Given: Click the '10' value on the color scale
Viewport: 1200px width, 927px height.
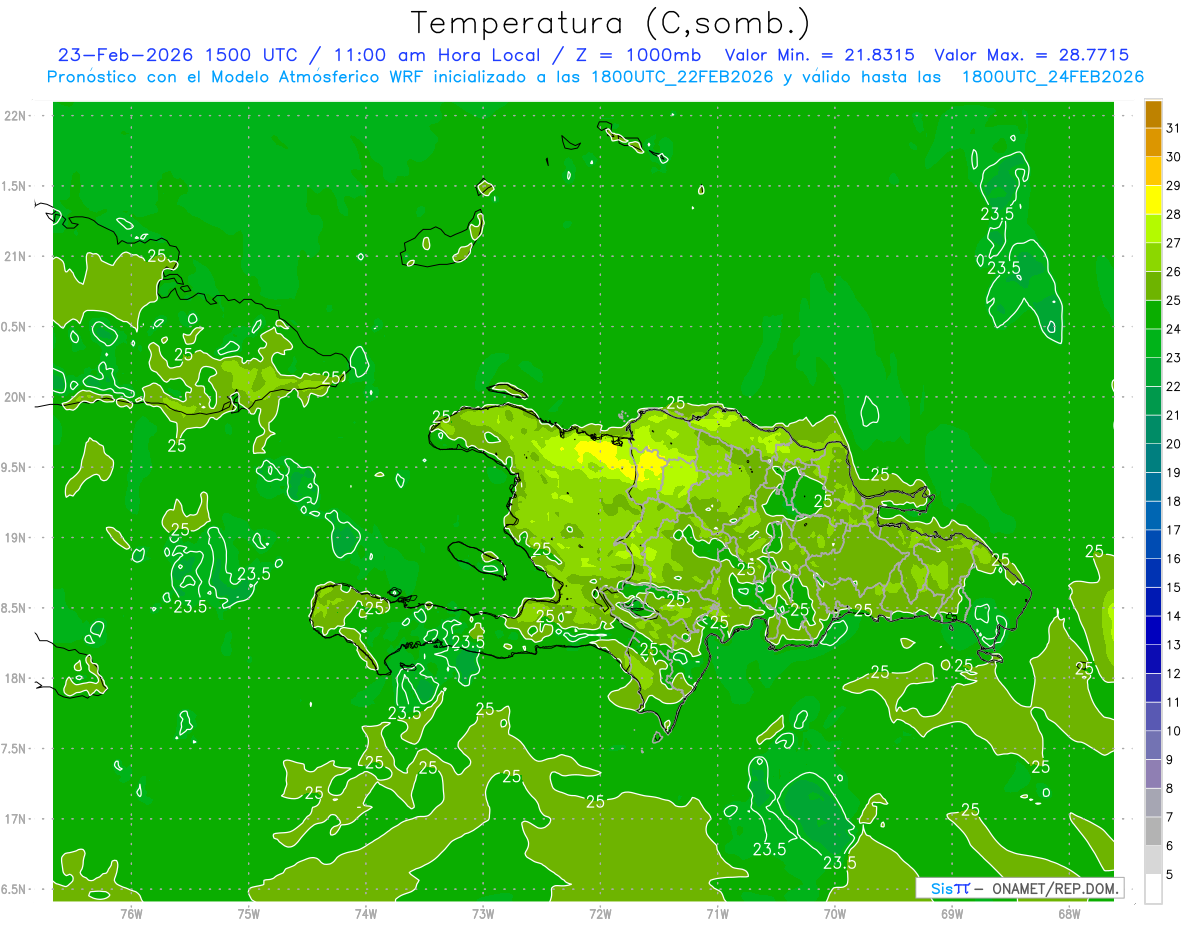Looking at the screenshot, I should click(1174, 731).
